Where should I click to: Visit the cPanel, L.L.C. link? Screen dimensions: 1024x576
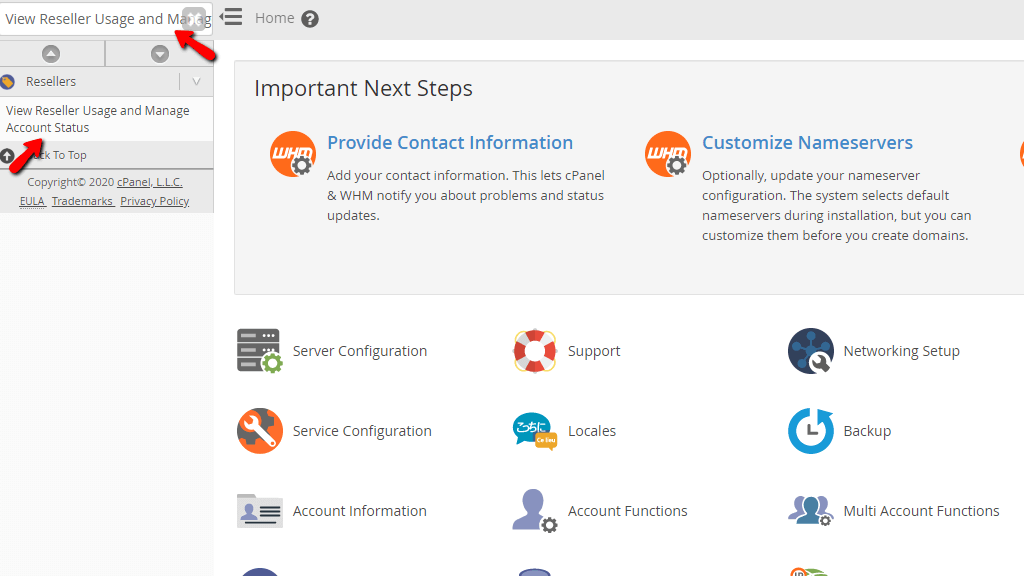tap(150, 182)
